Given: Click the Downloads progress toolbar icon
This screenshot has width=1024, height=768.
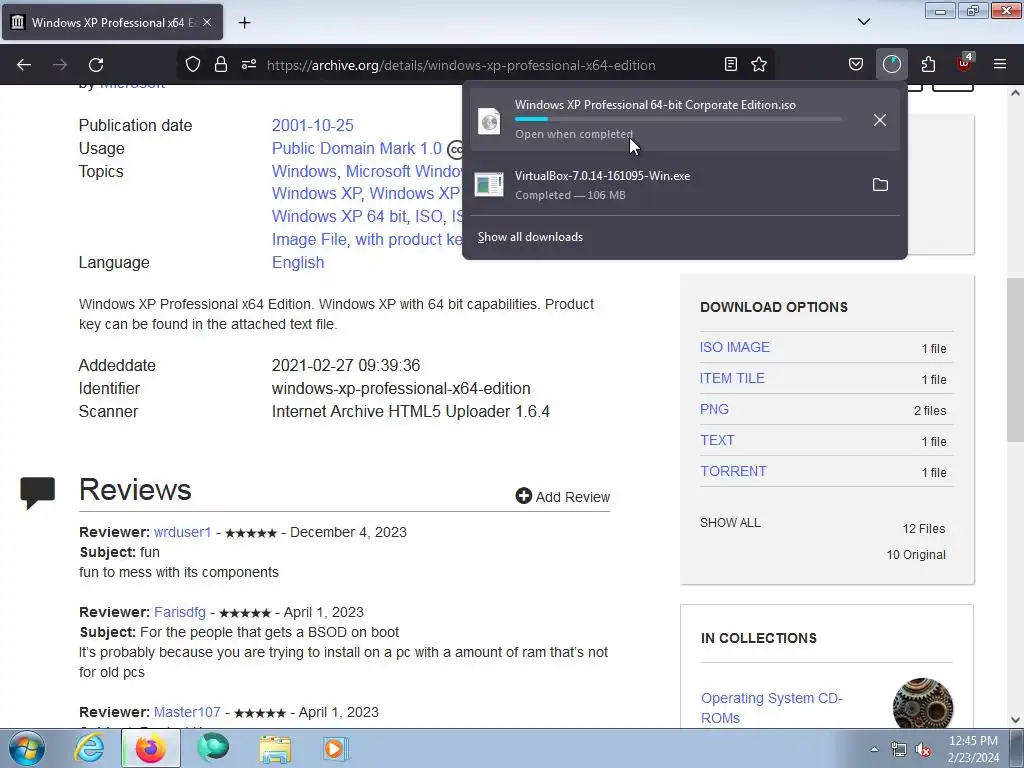Looking at the screenshot, I should click(x=891, y=65).
